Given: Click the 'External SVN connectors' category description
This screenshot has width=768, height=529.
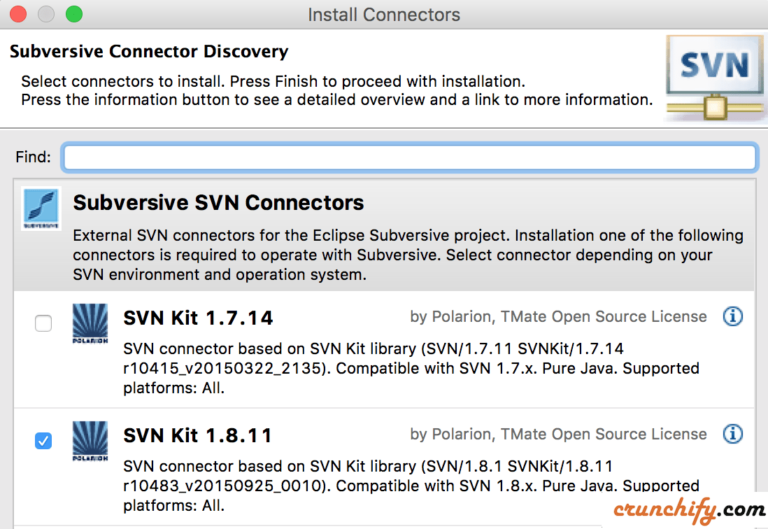Looking at the screenshot, I should [x=408, y=255].
